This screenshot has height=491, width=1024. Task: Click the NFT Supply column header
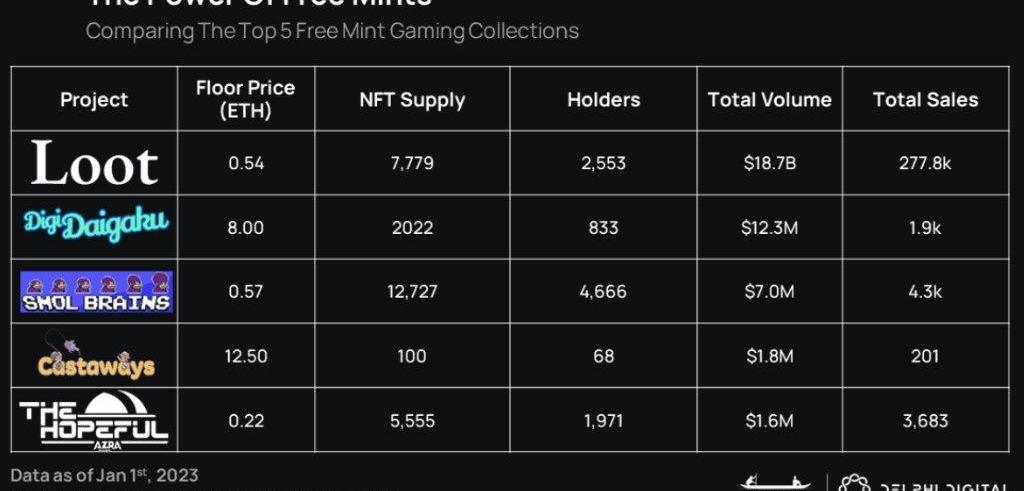pos(412,99)
